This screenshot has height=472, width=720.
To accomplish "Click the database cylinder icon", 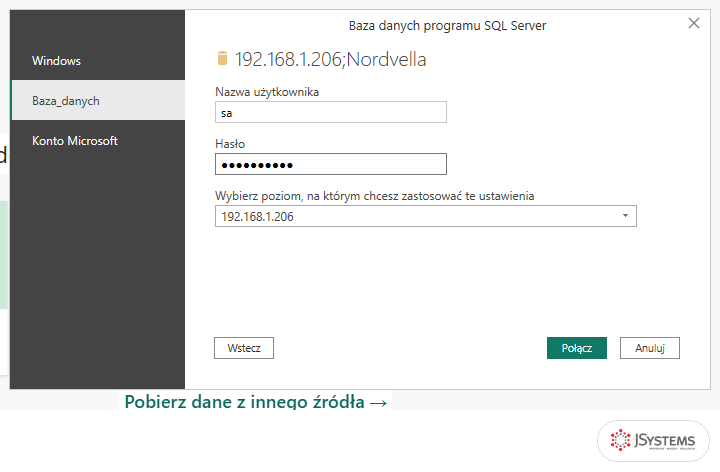I will 222,58.
